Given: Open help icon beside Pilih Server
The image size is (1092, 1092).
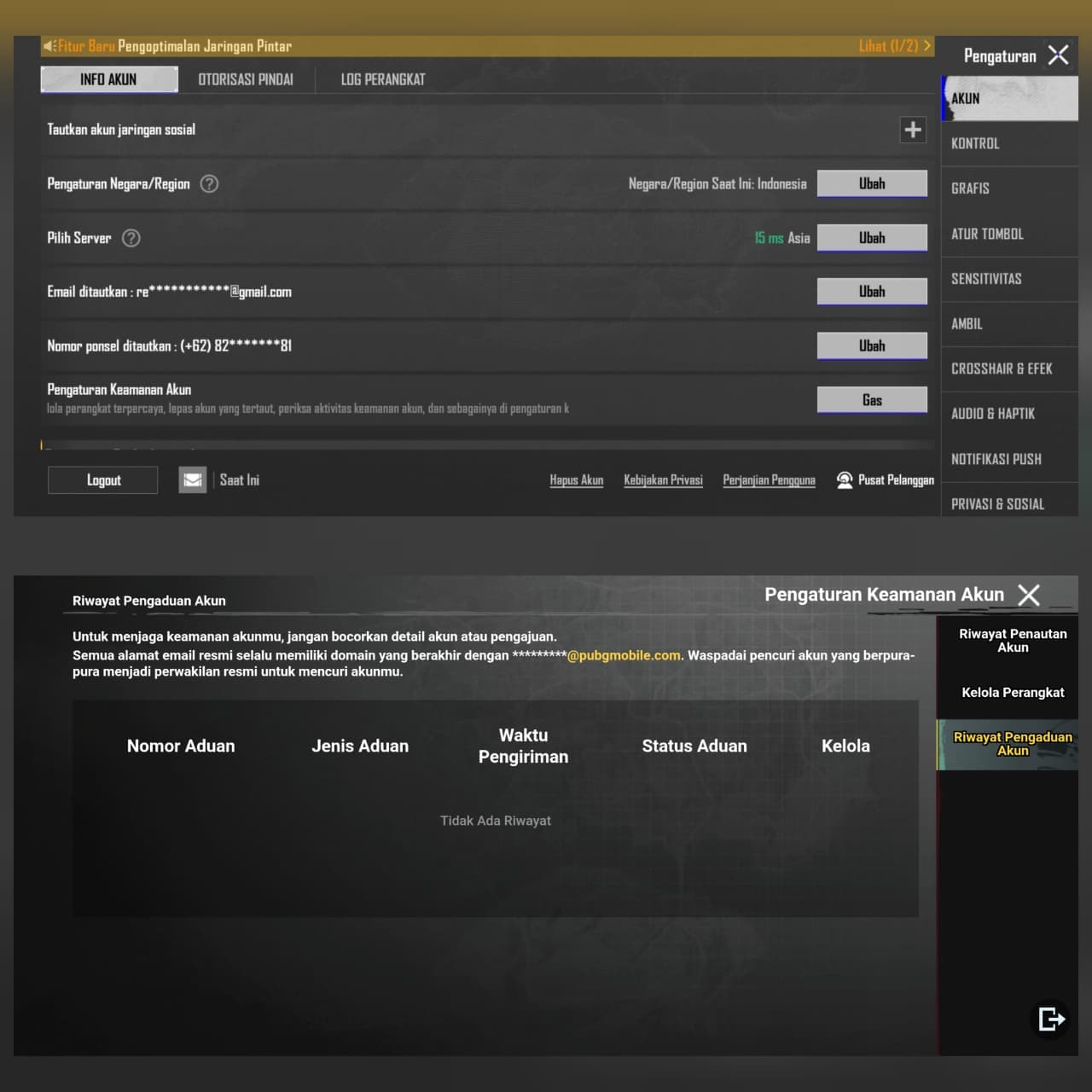Looking at the screenshot, I should tap(131, 238).
